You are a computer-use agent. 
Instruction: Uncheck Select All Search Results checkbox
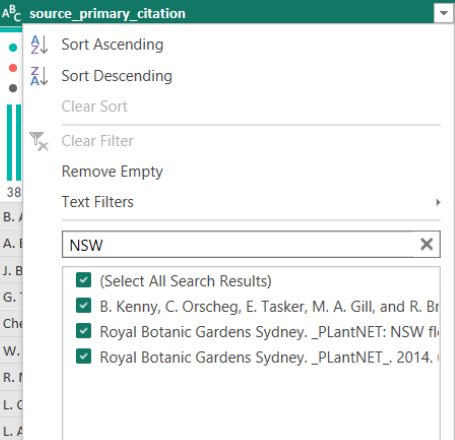click(x=83, y=280)
